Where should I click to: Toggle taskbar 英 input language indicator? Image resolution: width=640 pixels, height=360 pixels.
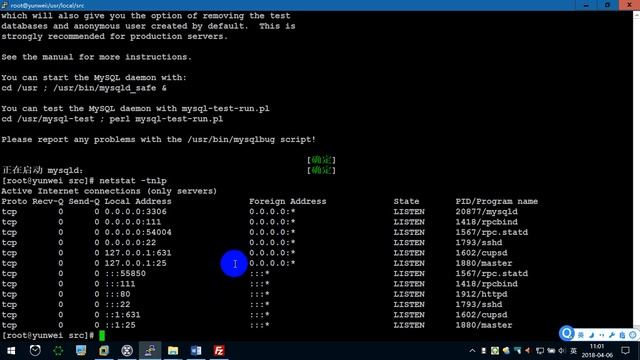(573, 351)
